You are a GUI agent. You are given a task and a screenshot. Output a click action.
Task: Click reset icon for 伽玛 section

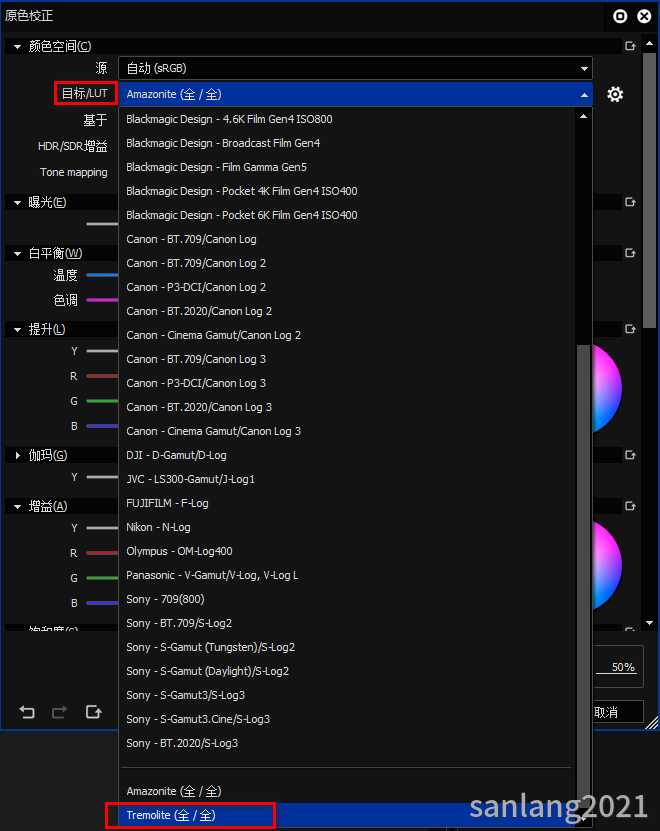click(630, 455)
